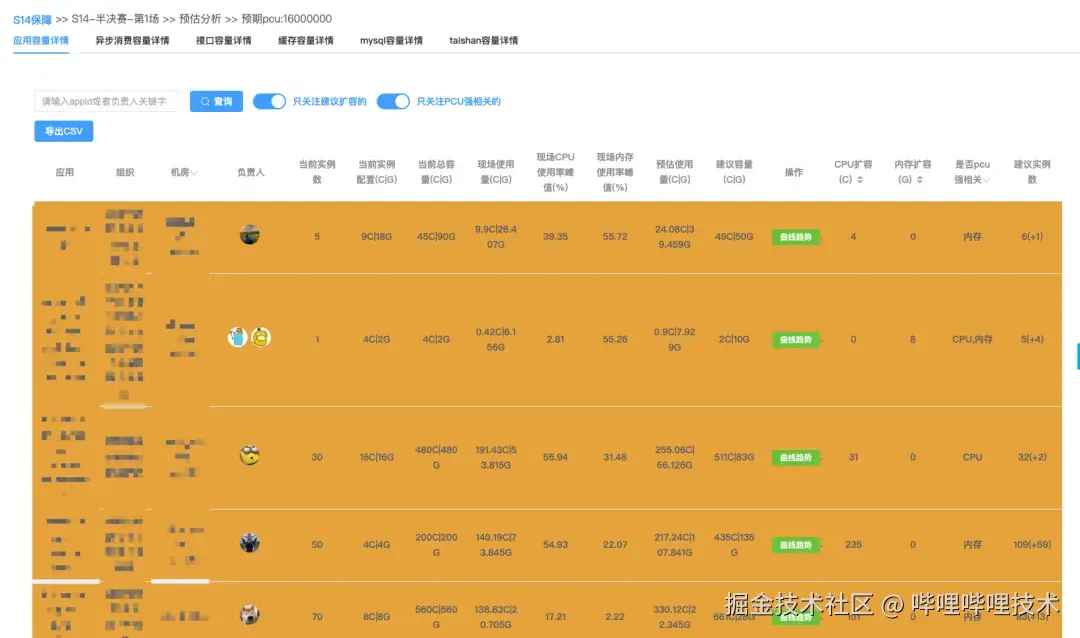Click the magnifier icon inside the 查询 button
Viewport: 1080px width, 638px height.
(x=206, y=101)
